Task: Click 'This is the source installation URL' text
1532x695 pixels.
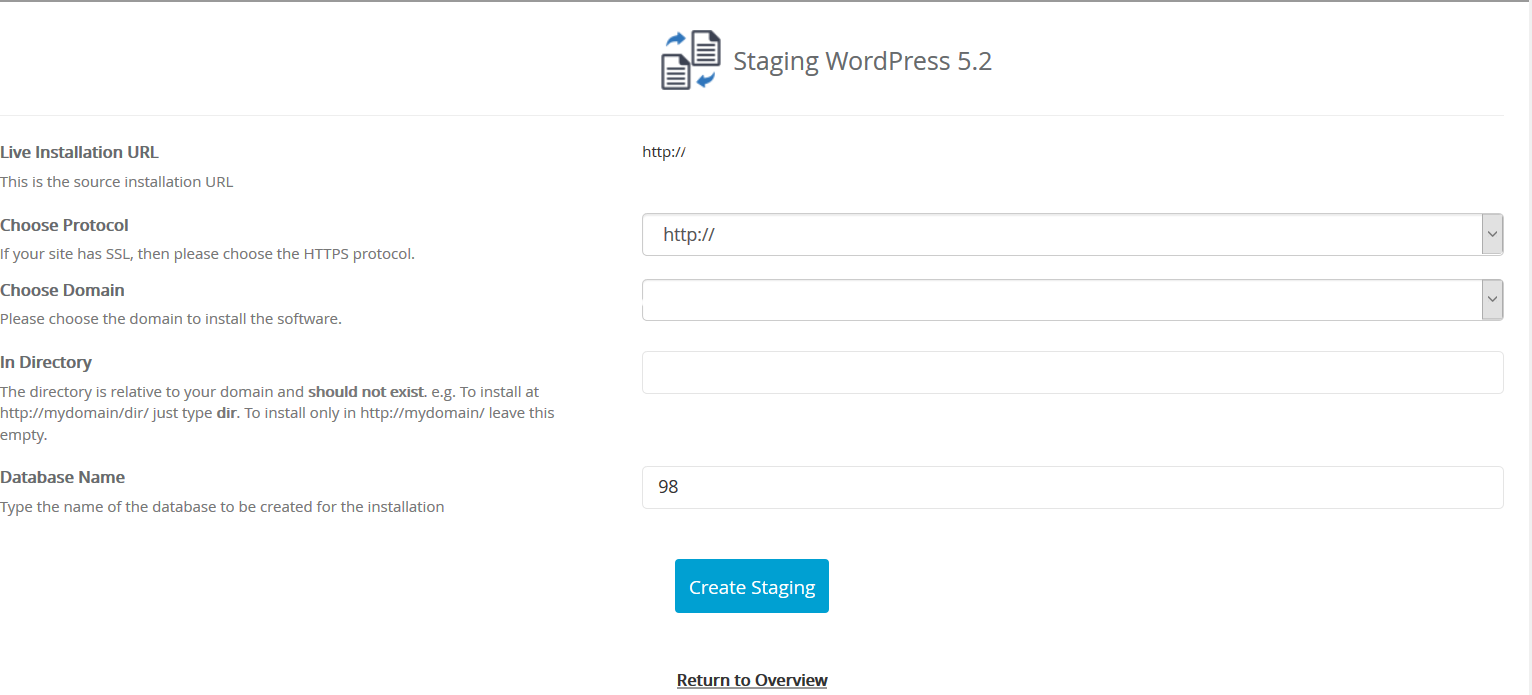Action: point(116,182)
